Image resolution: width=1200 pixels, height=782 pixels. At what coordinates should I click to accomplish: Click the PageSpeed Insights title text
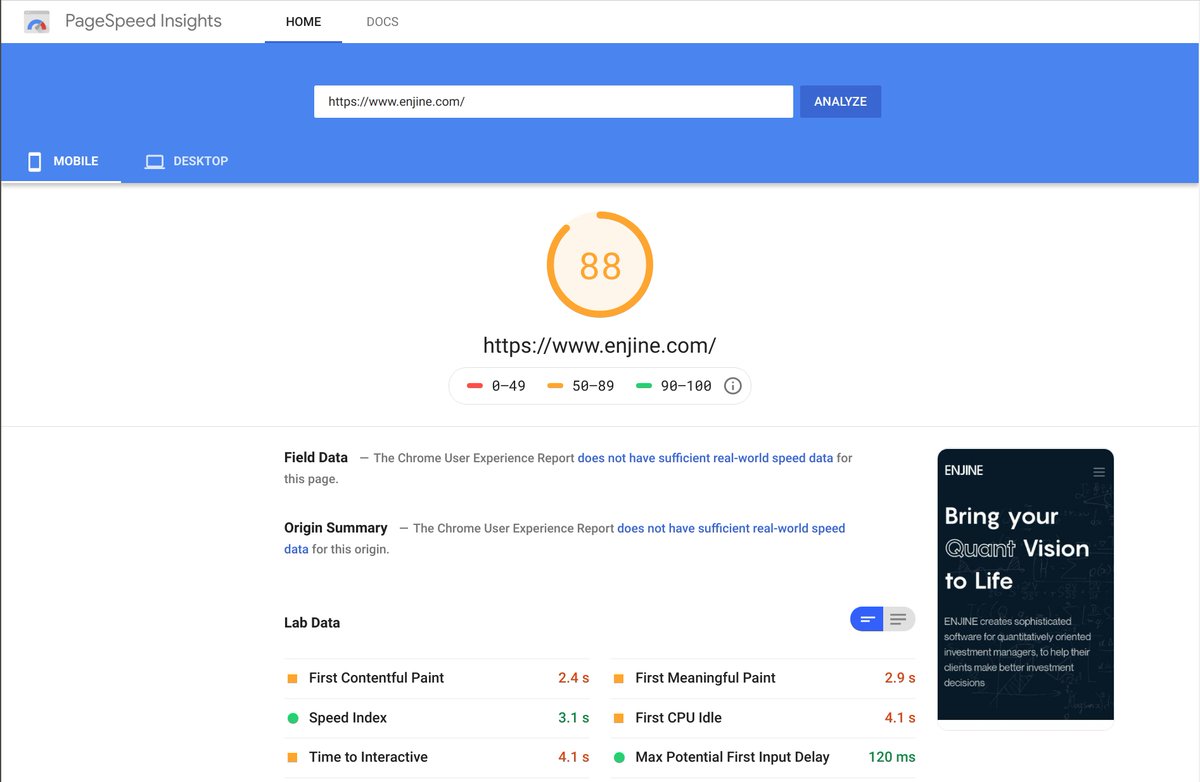[x=143, y=21]
